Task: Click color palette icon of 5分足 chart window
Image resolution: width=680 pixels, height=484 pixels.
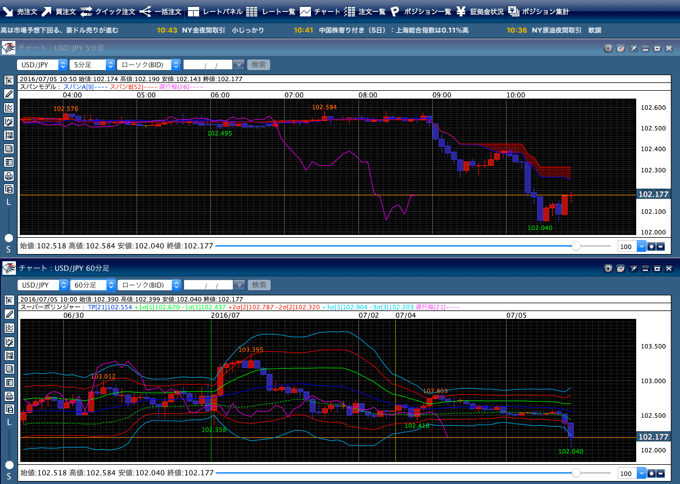Action: 621,49
